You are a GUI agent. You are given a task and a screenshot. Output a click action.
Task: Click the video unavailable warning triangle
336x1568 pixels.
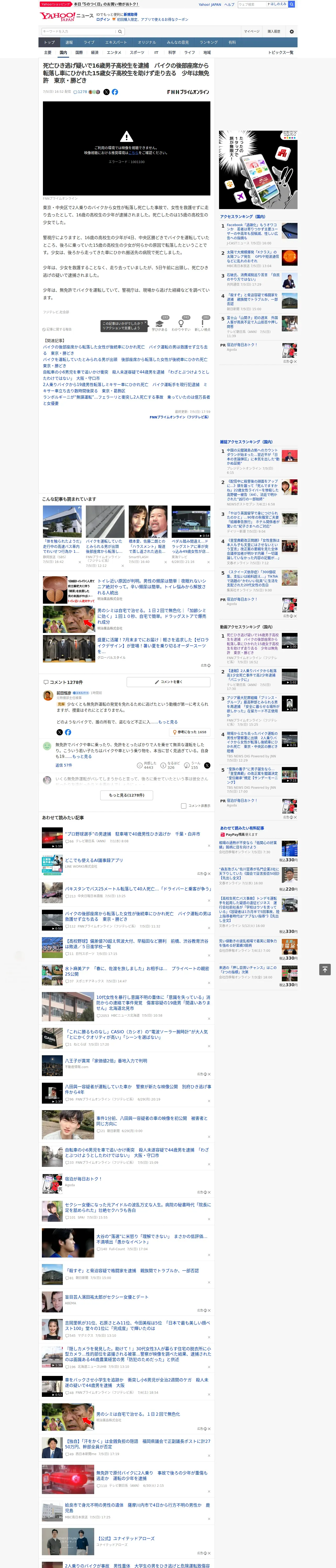click(x=126, y=136)
